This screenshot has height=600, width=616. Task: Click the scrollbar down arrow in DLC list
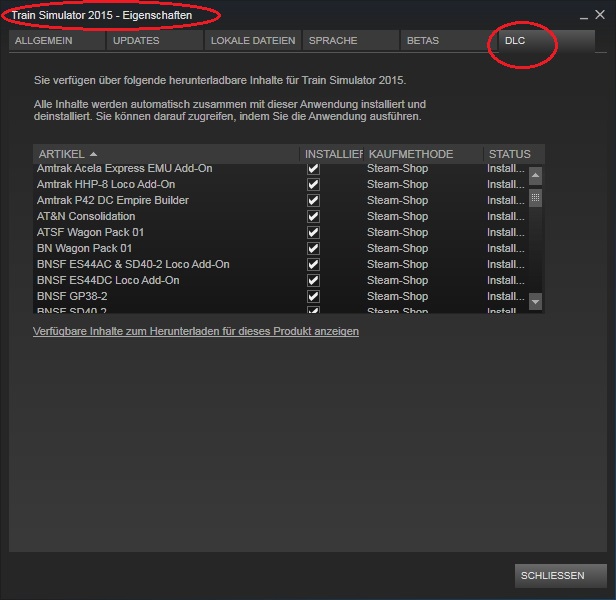pos(535,302)
